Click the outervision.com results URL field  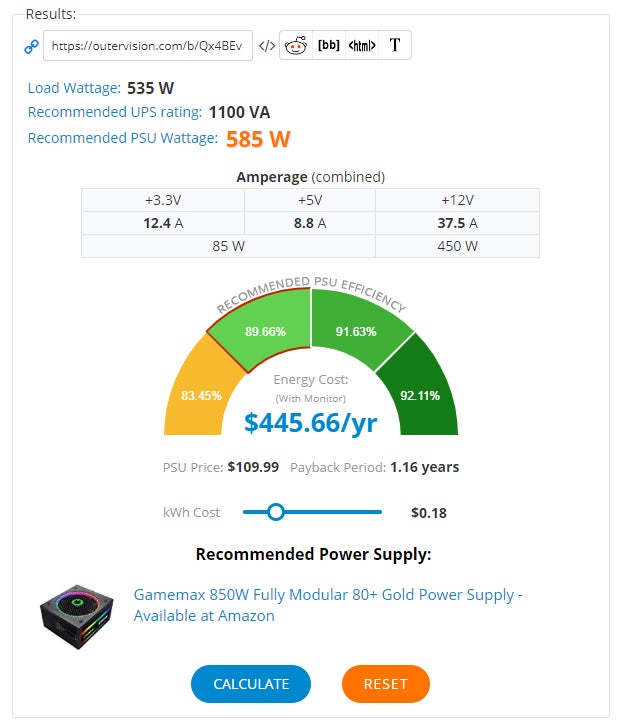[147, 46]
